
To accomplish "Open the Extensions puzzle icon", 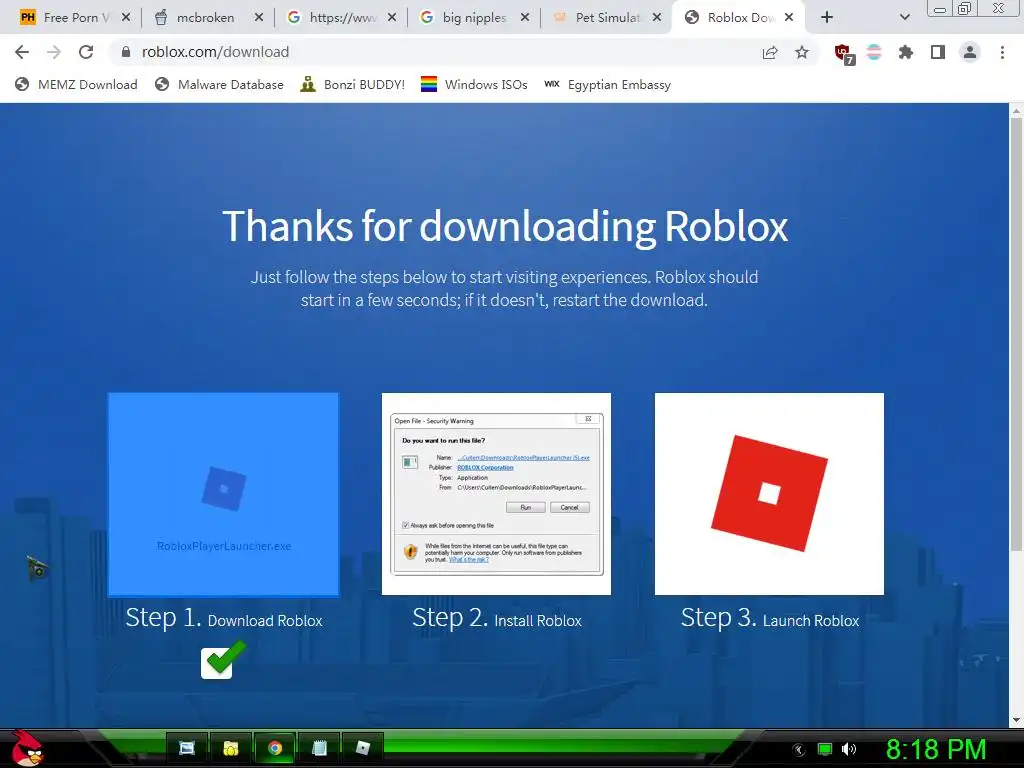I will tap(906, 52).
